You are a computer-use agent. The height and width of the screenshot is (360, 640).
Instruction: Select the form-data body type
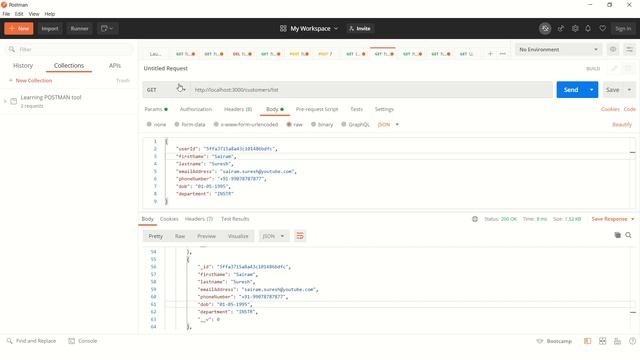pyautogui.click(x=177, y=124)
